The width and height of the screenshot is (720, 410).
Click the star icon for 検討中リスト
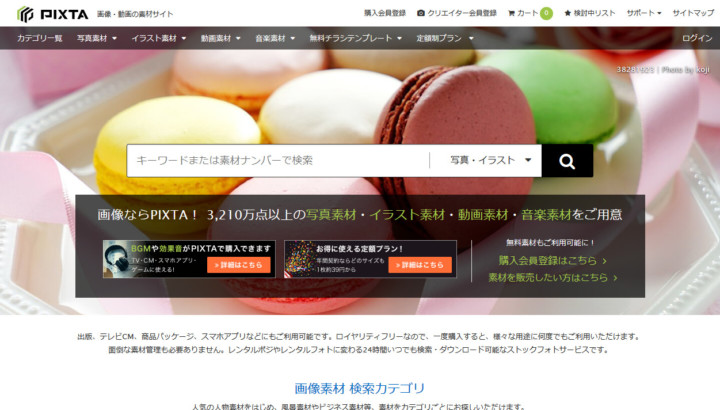click(568, 13)
